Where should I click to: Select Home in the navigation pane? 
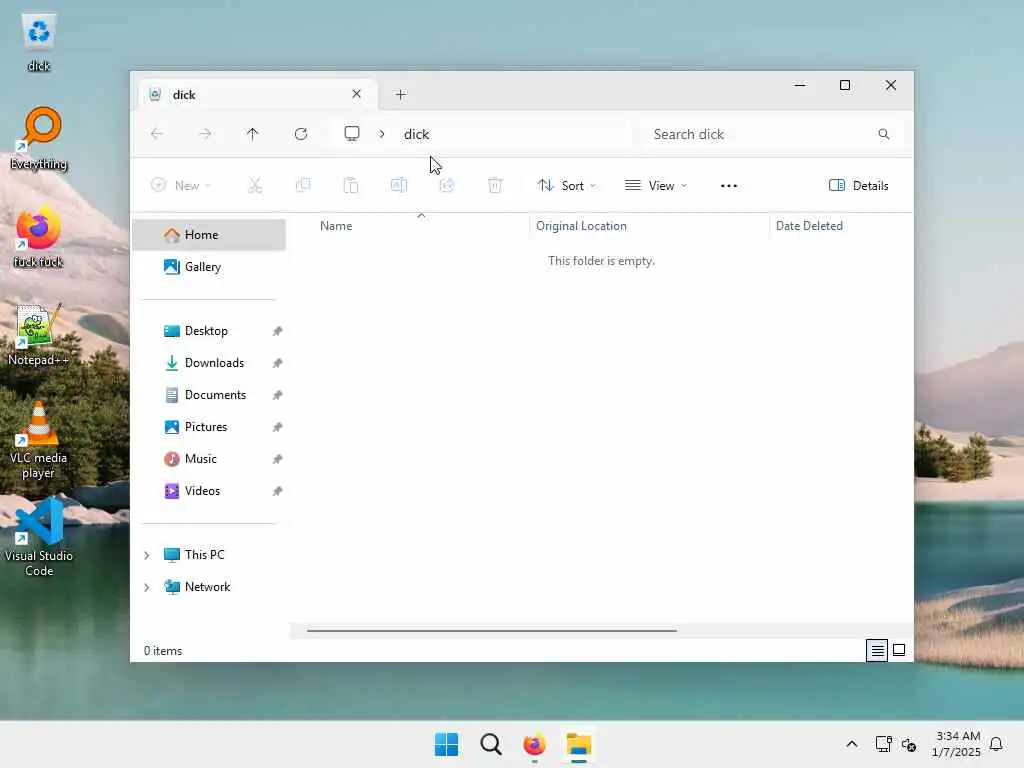(x=209, y=235)
